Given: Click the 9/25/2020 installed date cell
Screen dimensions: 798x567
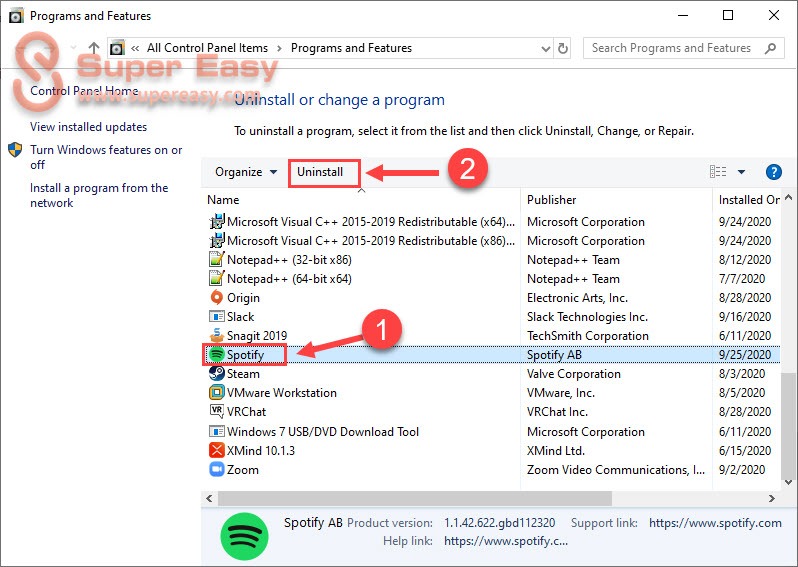Looking at the screenshot, I should click(x=745, y=355).
